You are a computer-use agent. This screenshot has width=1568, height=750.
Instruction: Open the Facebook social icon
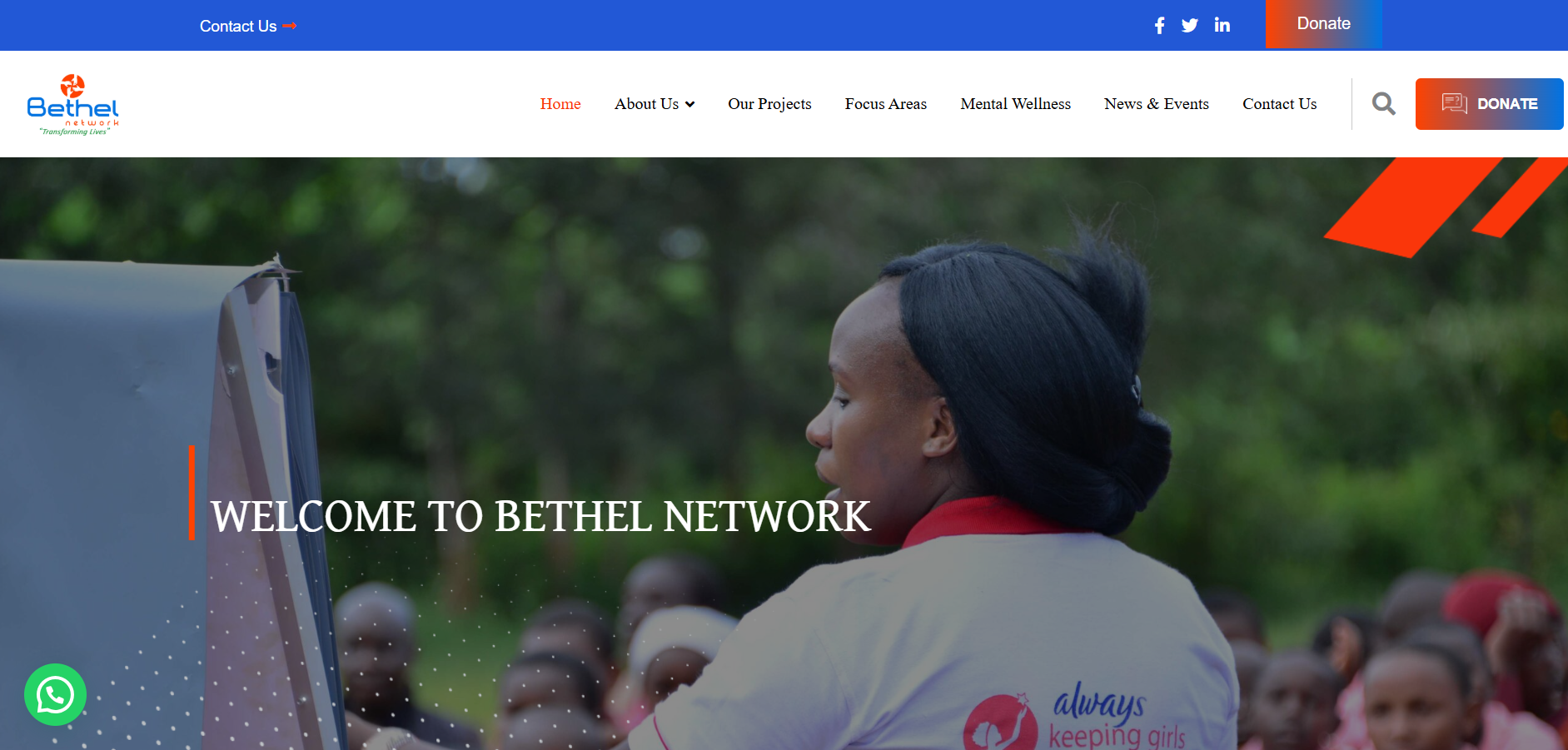[1159, 26]
